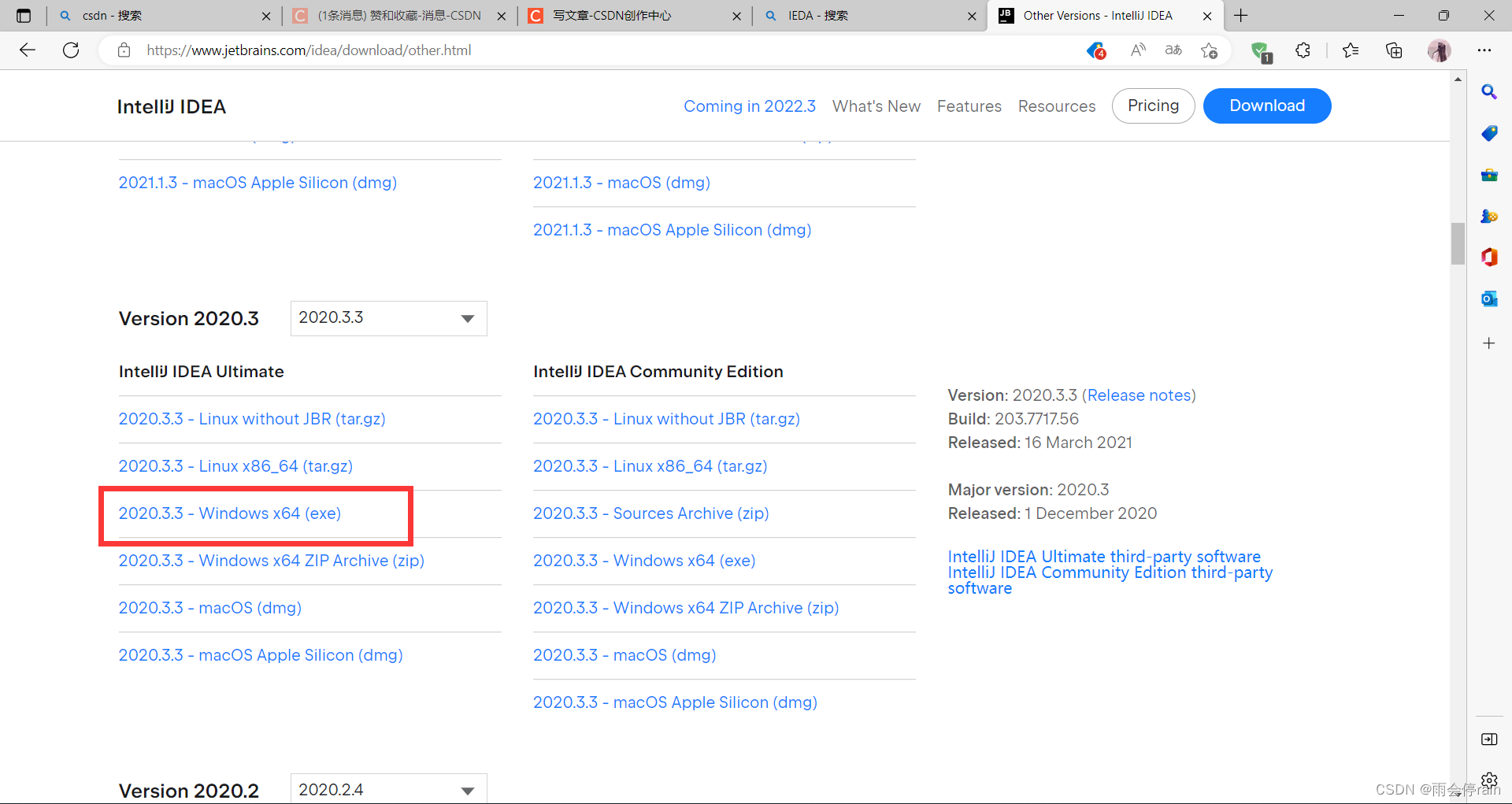Open the Features nav item

969,106
